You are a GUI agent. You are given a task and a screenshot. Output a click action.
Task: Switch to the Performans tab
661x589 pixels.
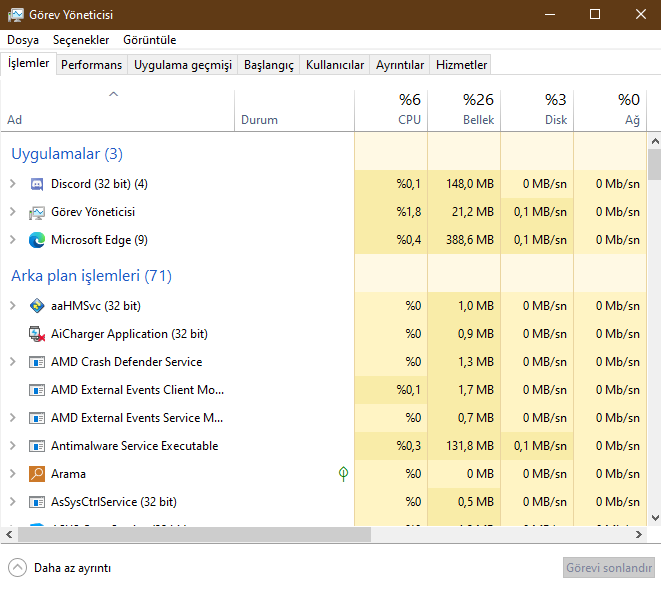point(91,65)
